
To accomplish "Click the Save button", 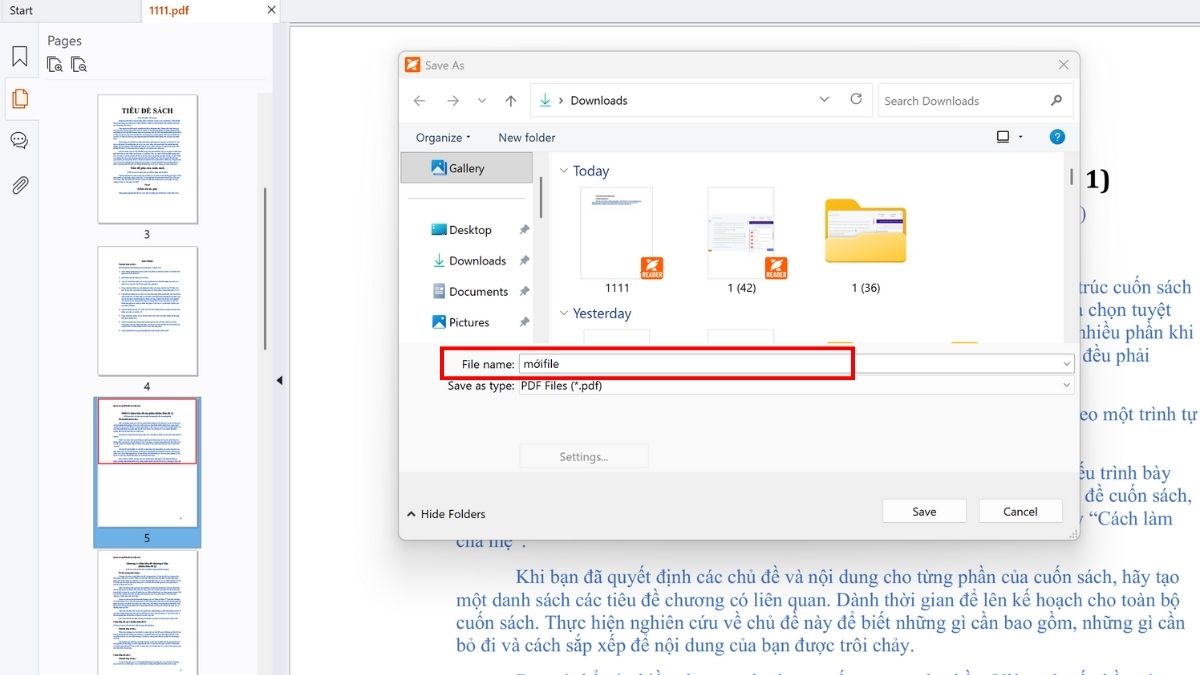I will [x=923, y=511].
